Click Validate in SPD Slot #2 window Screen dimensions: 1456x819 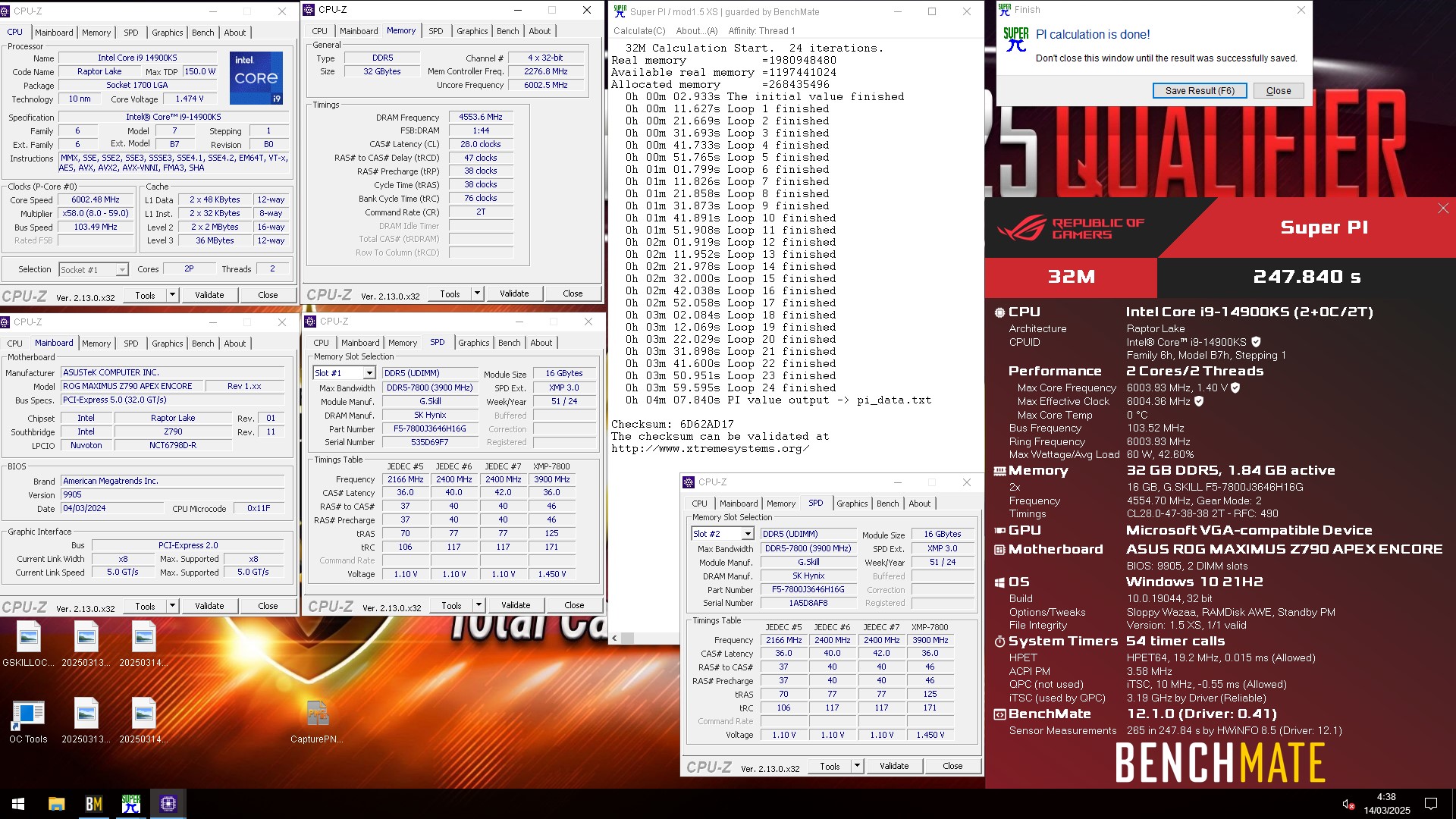894,766
